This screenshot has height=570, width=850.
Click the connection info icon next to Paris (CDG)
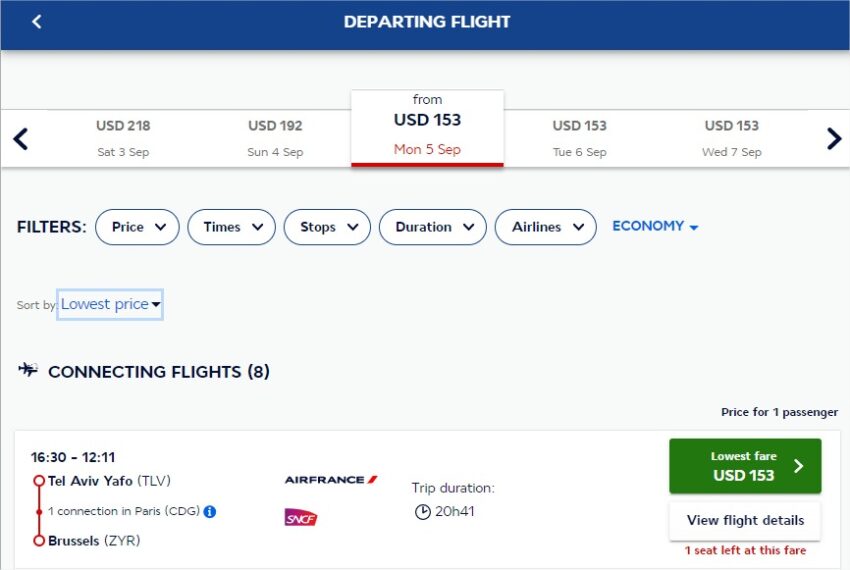click(210, 511)
